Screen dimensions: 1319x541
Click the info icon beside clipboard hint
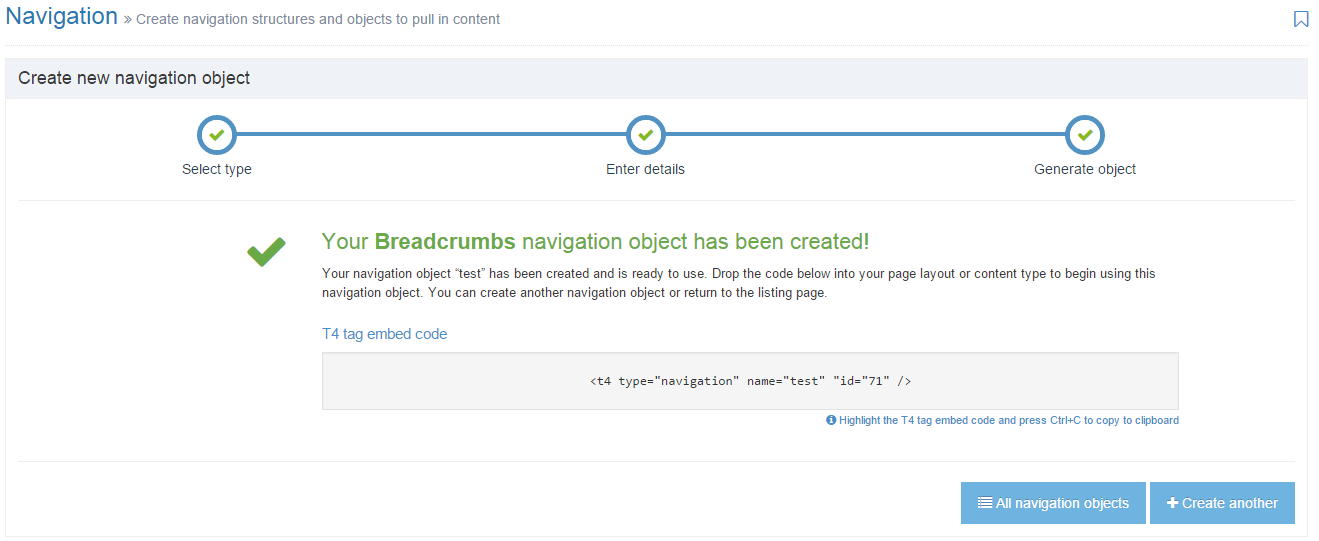[x=831, y=421]
